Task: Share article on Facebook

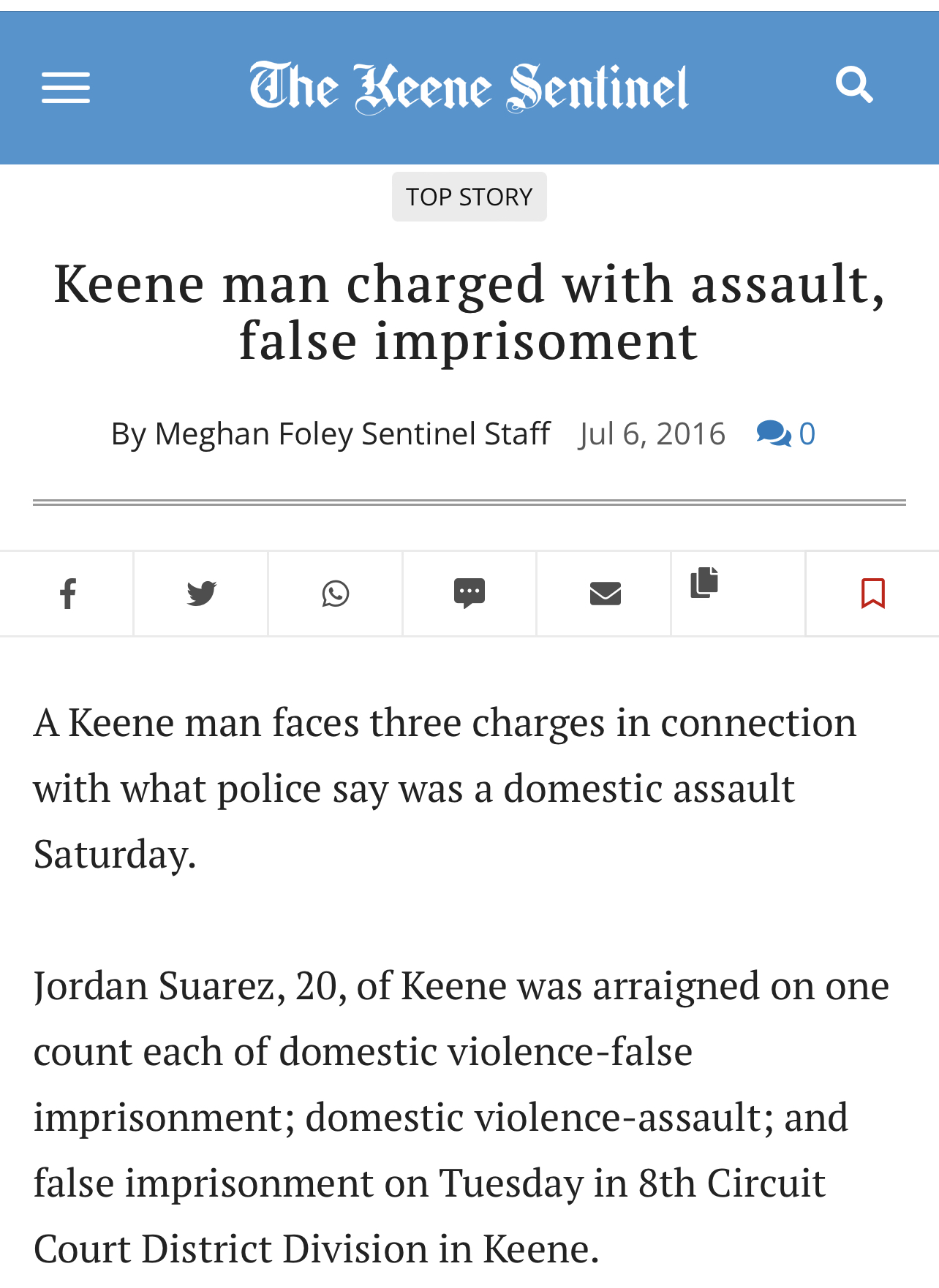Action: click(x=67, y=594)
